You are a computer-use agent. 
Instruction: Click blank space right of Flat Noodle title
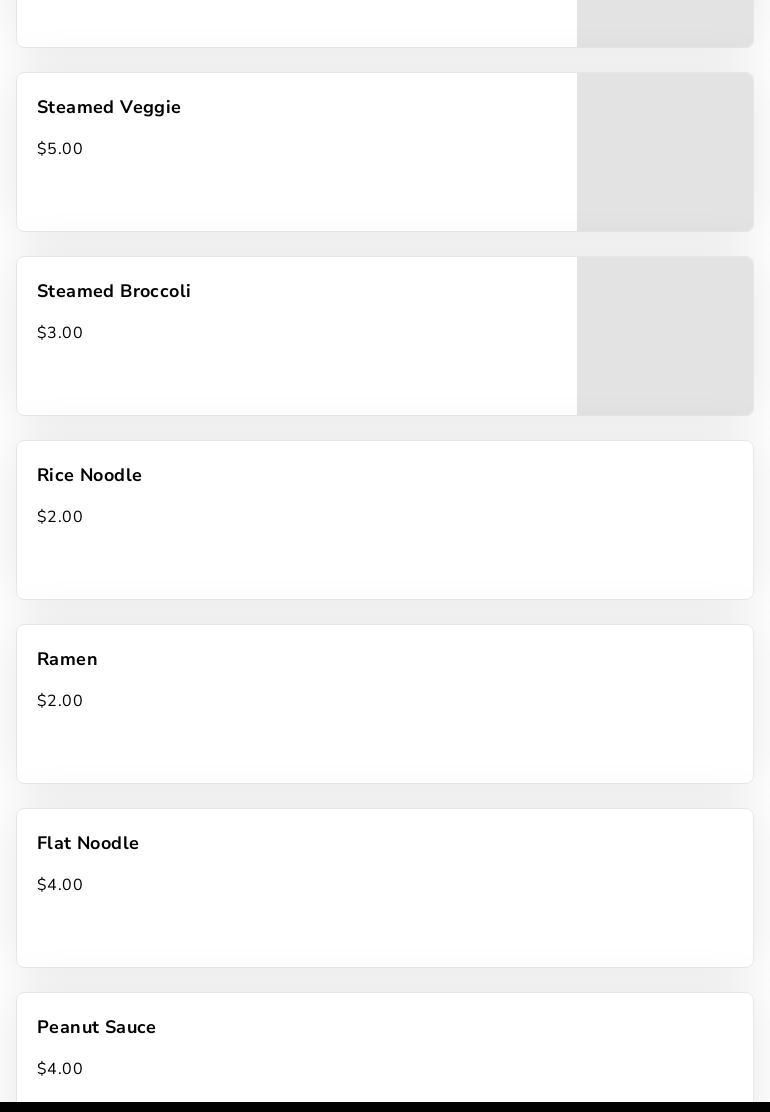(440, 843)
